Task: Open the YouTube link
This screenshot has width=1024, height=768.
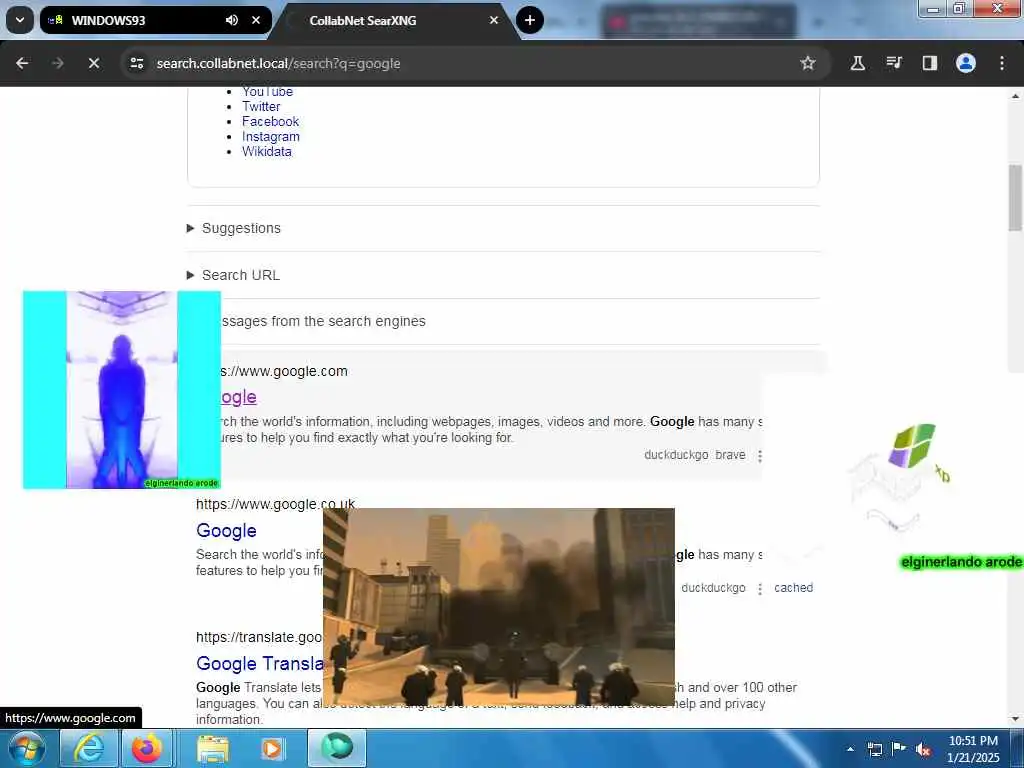Action: (267, 91)
